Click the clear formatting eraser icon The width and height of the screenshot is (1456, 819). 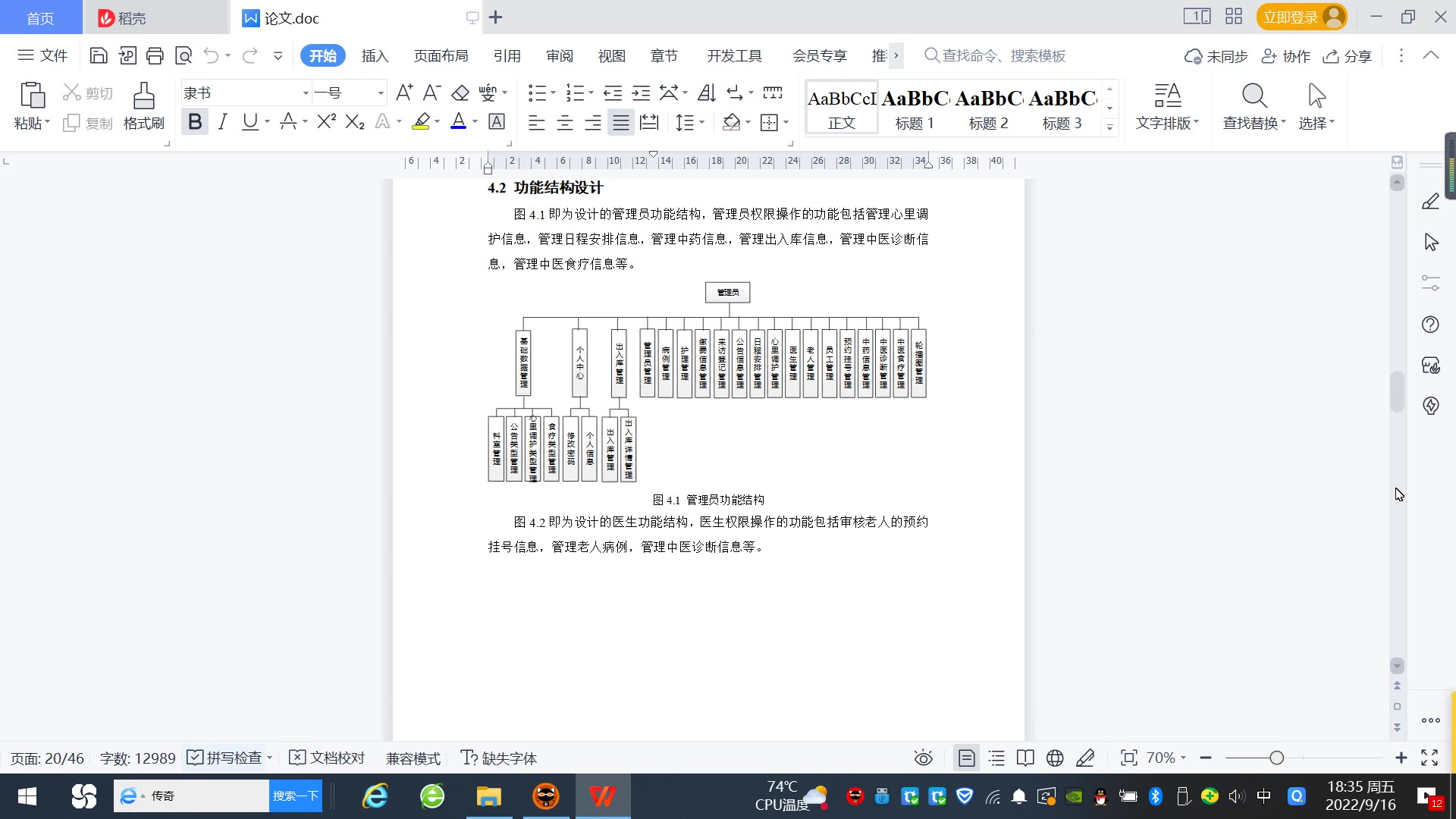pos(460,93)
